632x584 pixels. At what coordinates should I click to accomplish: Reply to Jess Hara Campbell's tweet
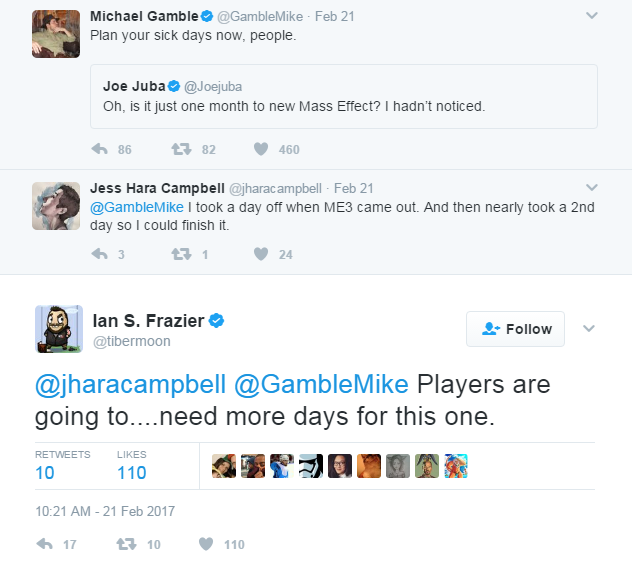click(x=99, y=254)
